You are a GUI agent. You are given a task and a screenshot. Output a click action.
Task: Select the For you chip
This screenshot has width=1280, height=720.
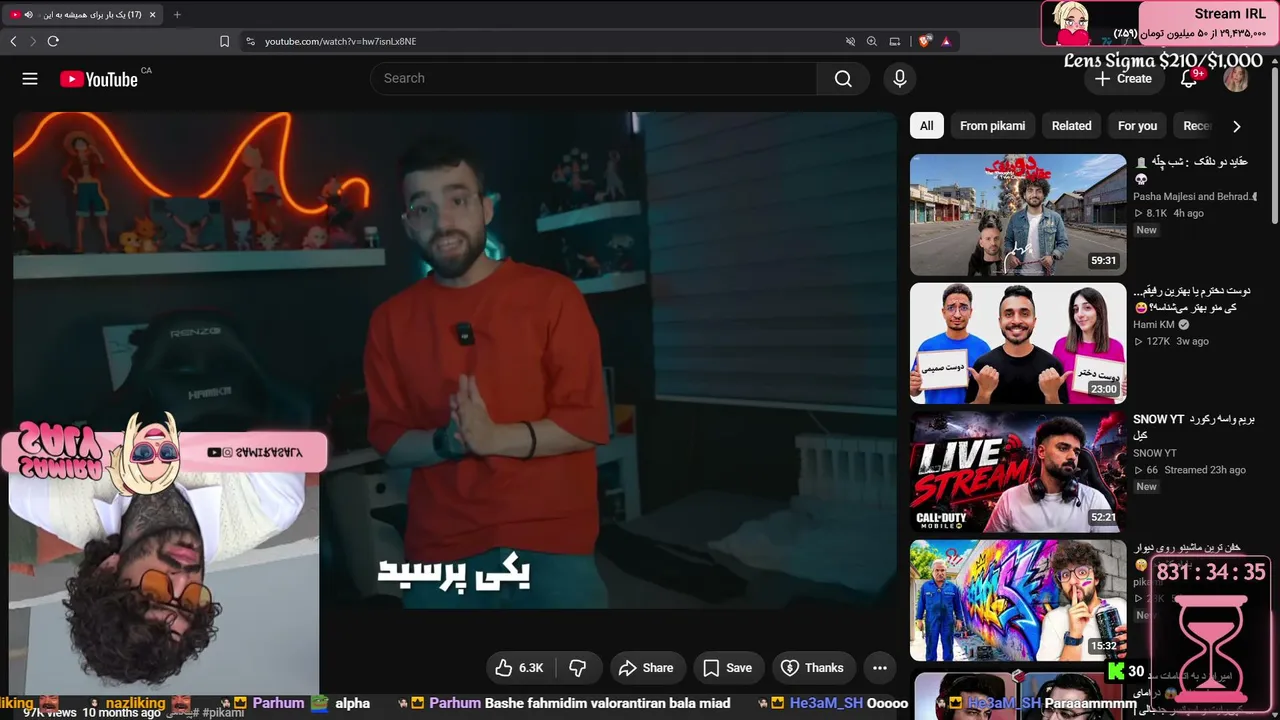click(1137, 126)
